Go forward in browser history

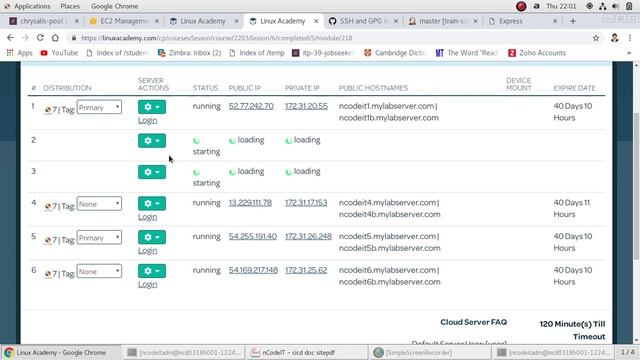(25, 38)
